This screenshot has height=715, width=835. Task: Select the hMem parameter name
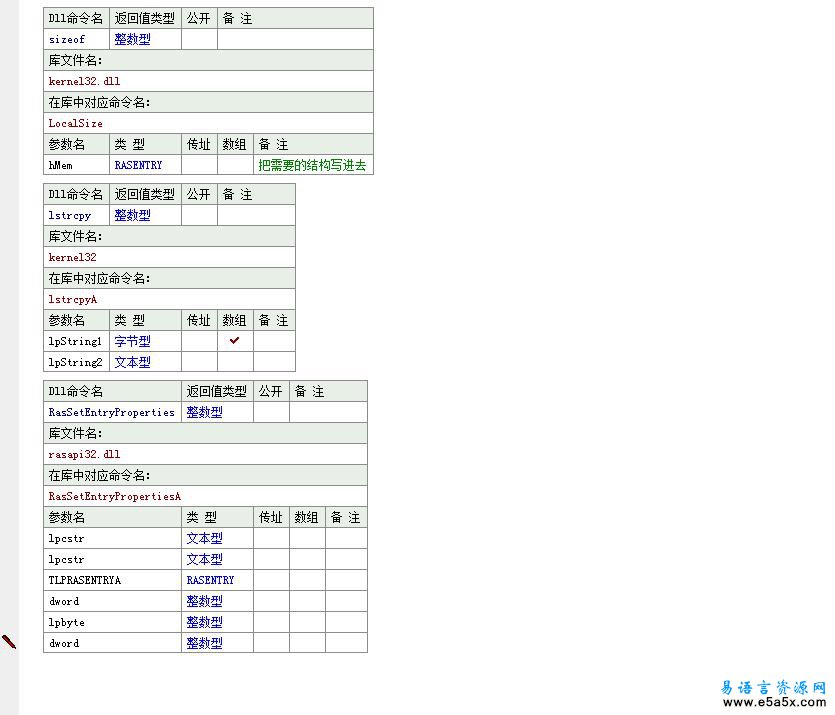[x=60, y=166]
